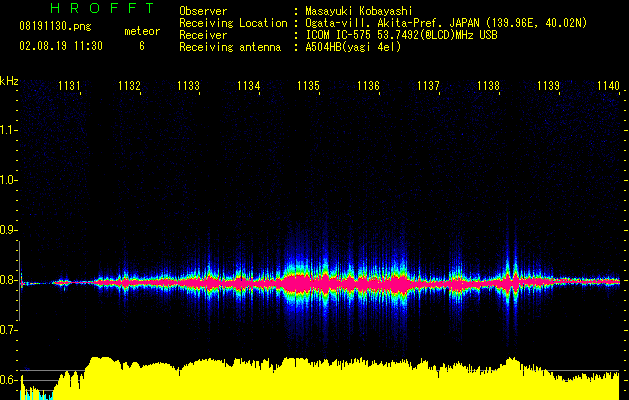Select the ICOM IC-575 receiver text
The image size is (629, 400).
401,35
